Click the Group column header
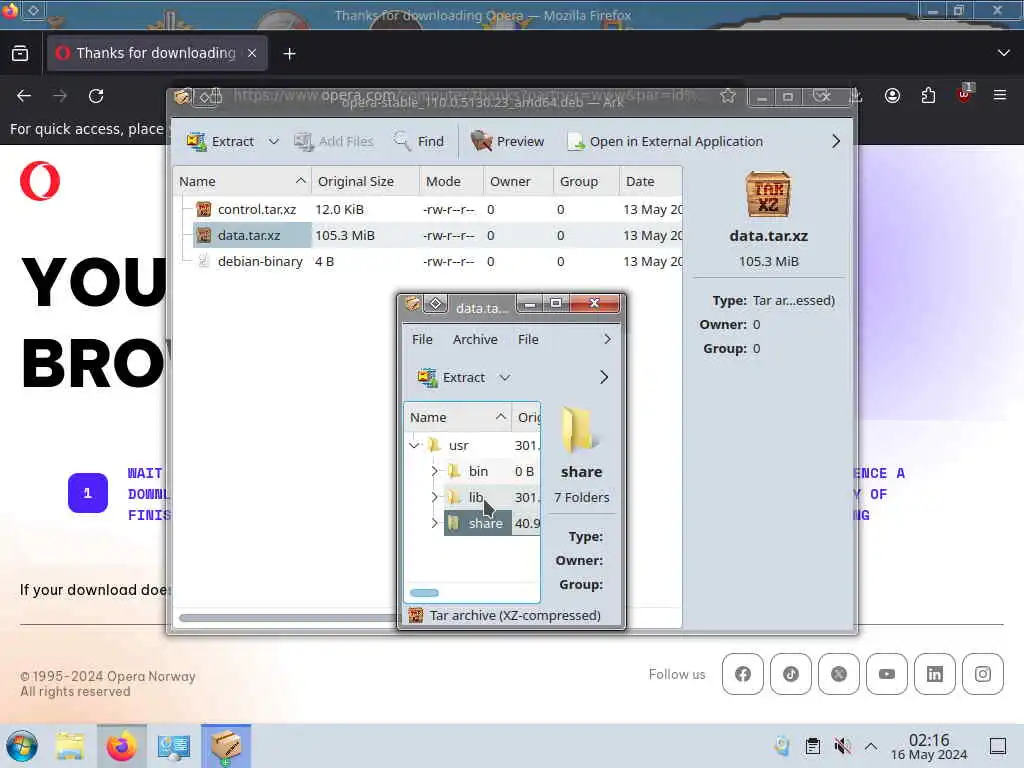 tap(586, 182)
